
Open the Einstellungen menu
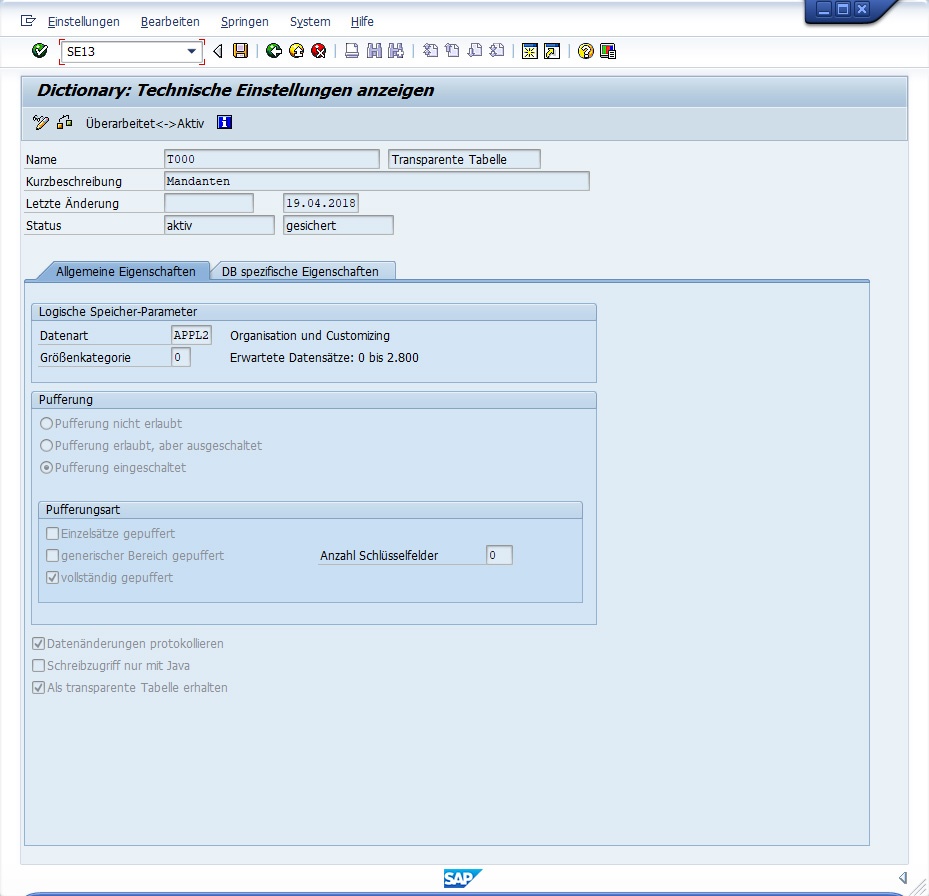tap(84, 22)
